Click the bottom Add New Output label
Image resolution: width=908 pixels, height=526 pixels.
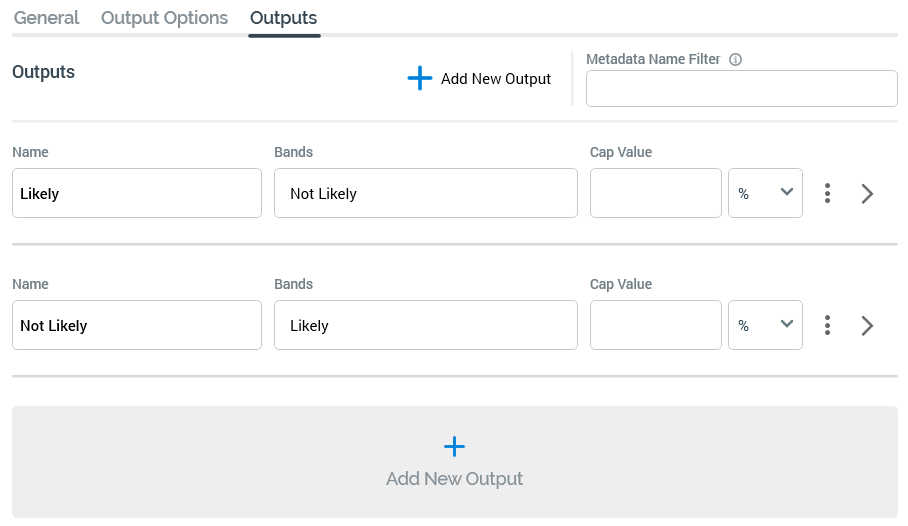tap(454, 479)
